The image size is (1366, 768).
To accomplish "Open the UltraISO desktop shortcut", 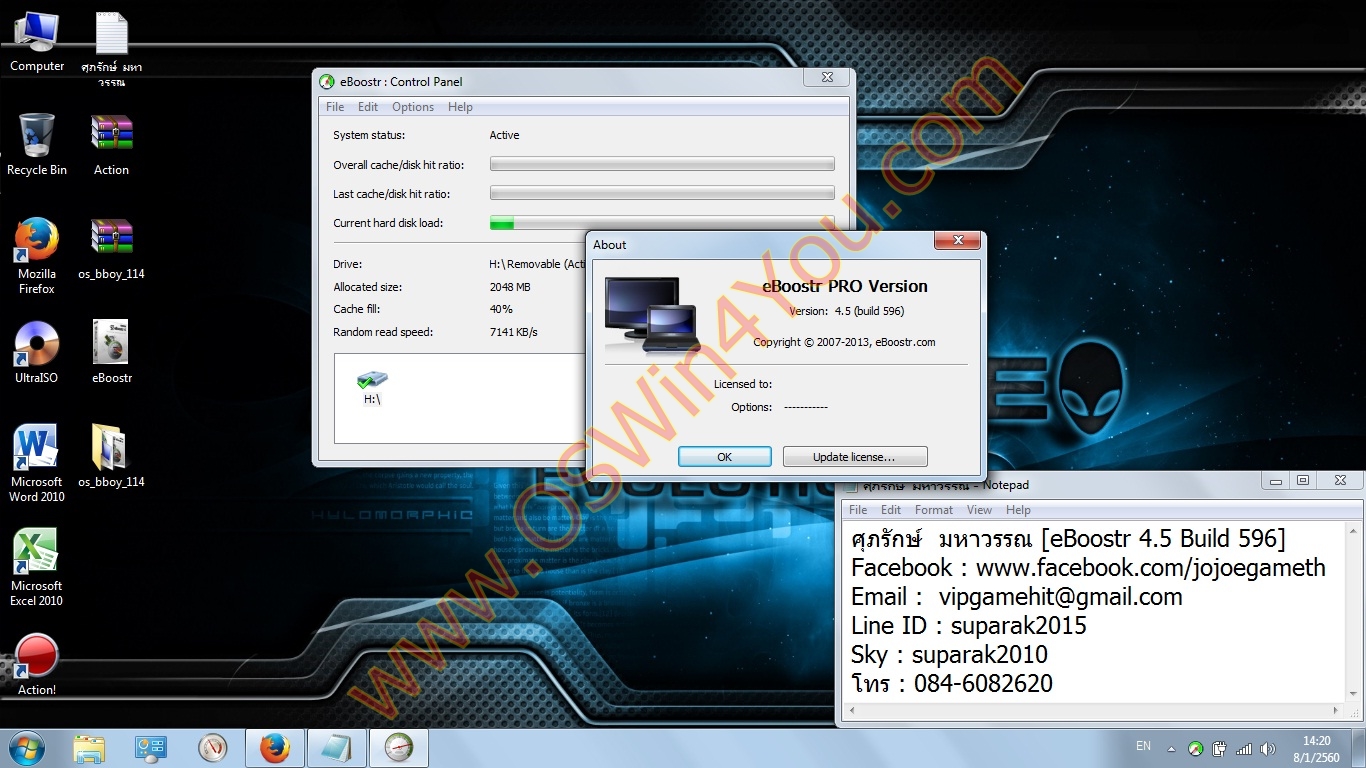I will (x=37, y=352).
